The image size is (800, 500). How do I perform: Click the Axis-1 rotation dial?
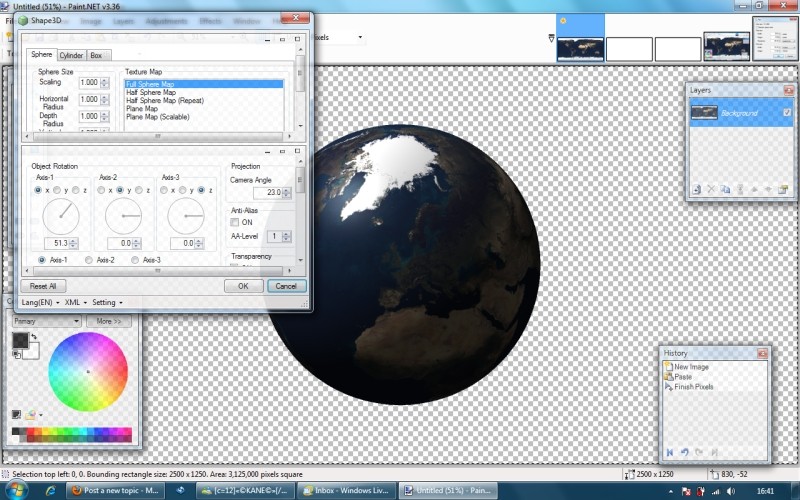coord(61,216)
